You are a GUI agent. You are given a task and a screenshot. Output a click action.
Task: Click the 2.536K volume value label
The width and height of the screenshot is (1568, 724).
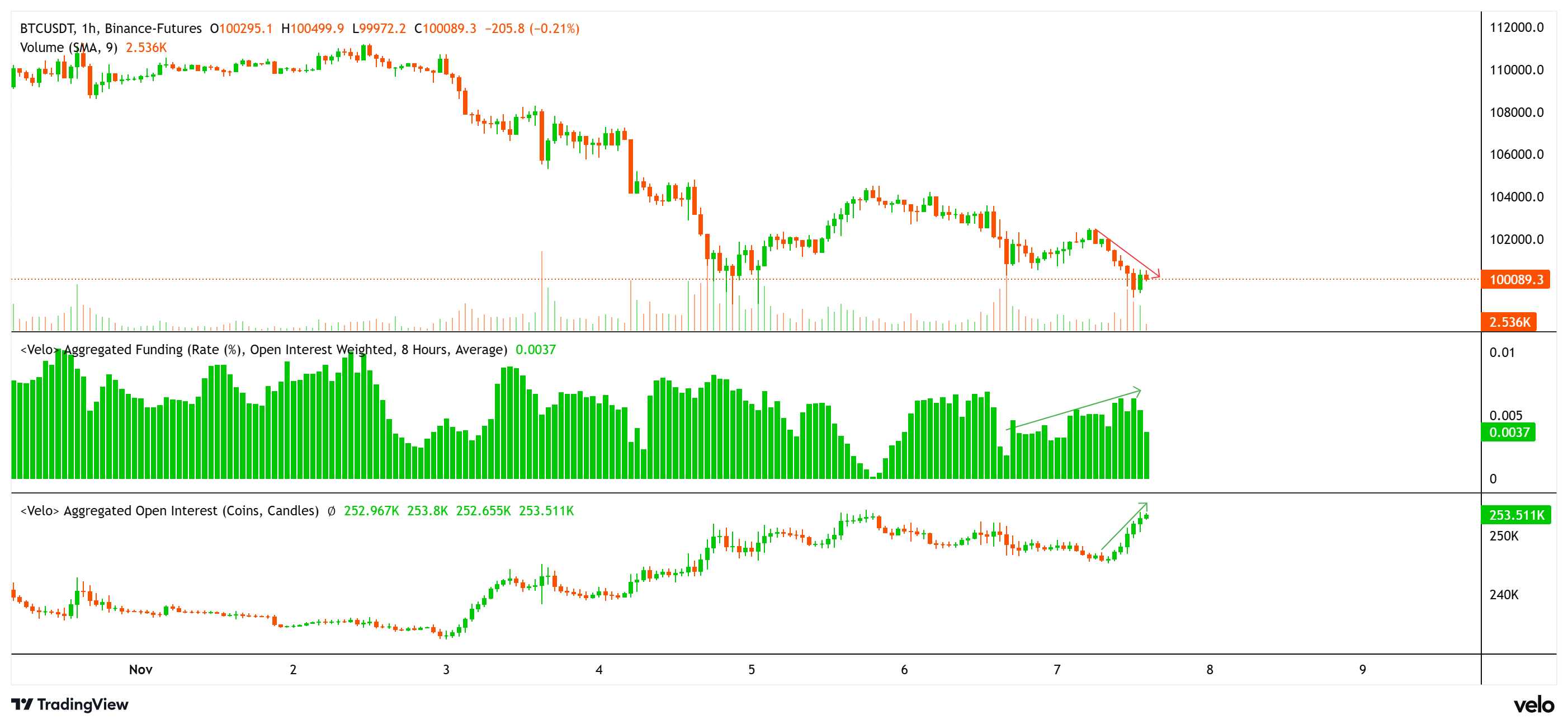pos(1510,323)
